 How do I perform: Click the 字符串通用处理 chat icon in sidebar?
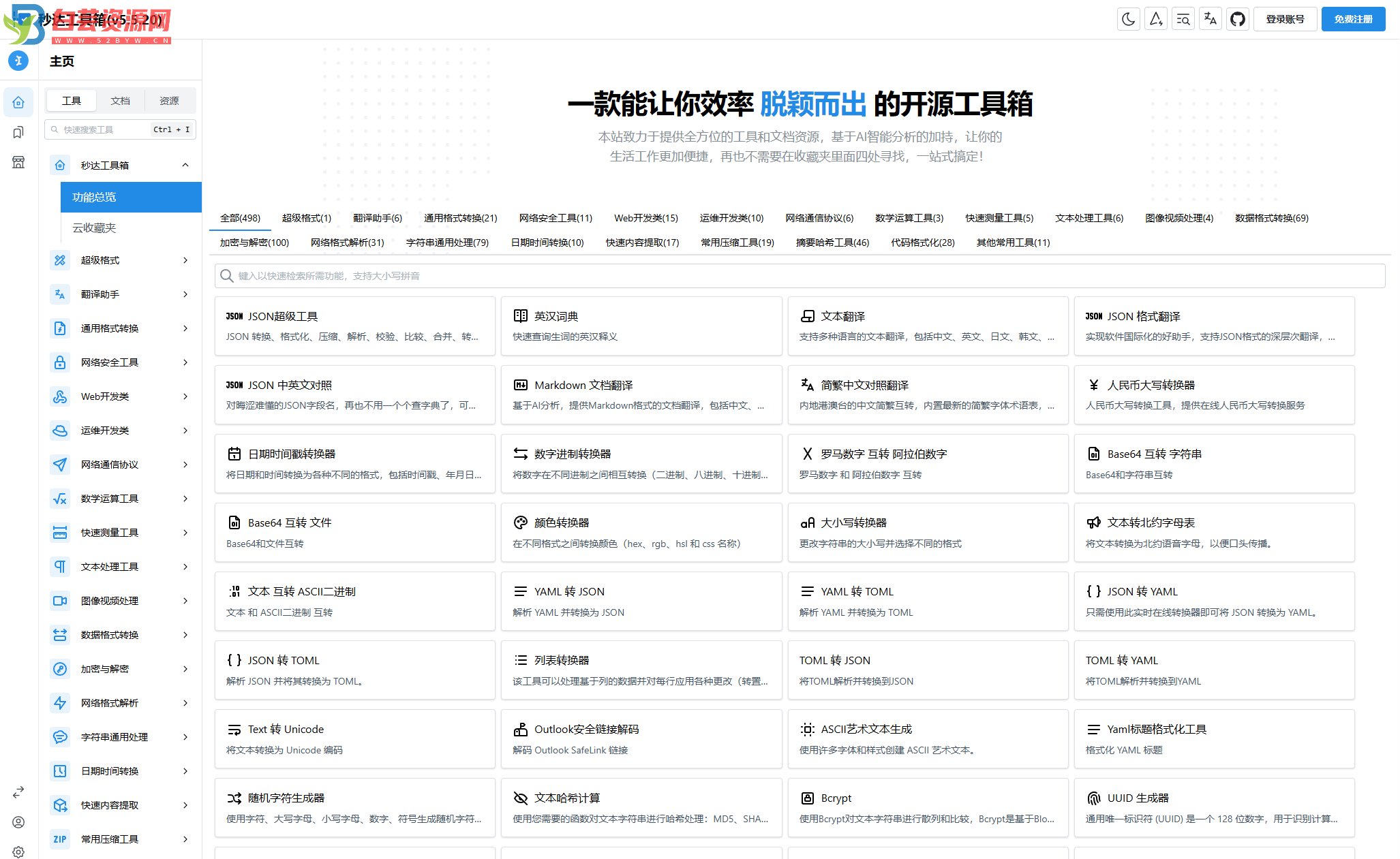tap(60, 737)
